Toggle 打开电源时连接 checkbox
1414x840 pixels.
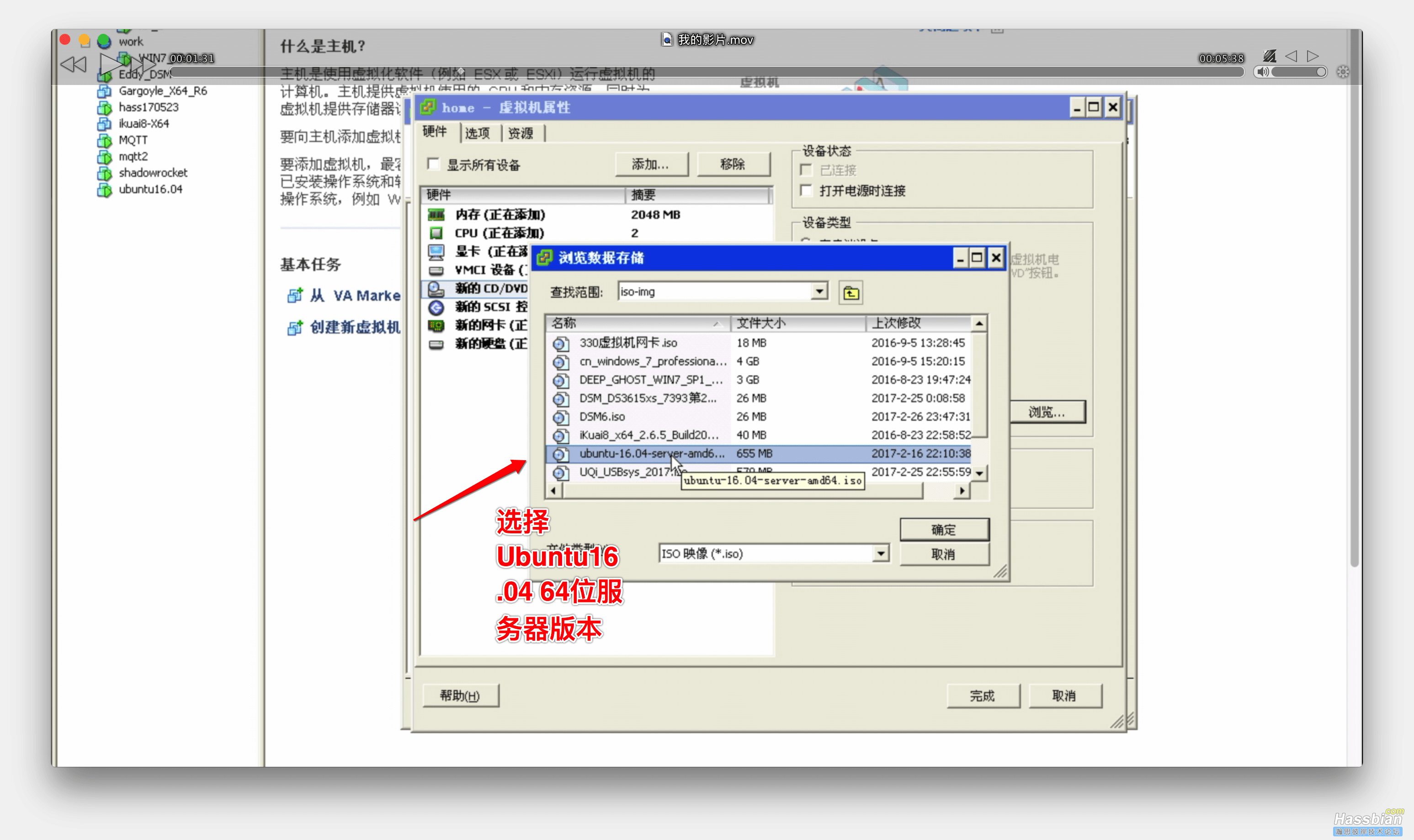point(806,191)
